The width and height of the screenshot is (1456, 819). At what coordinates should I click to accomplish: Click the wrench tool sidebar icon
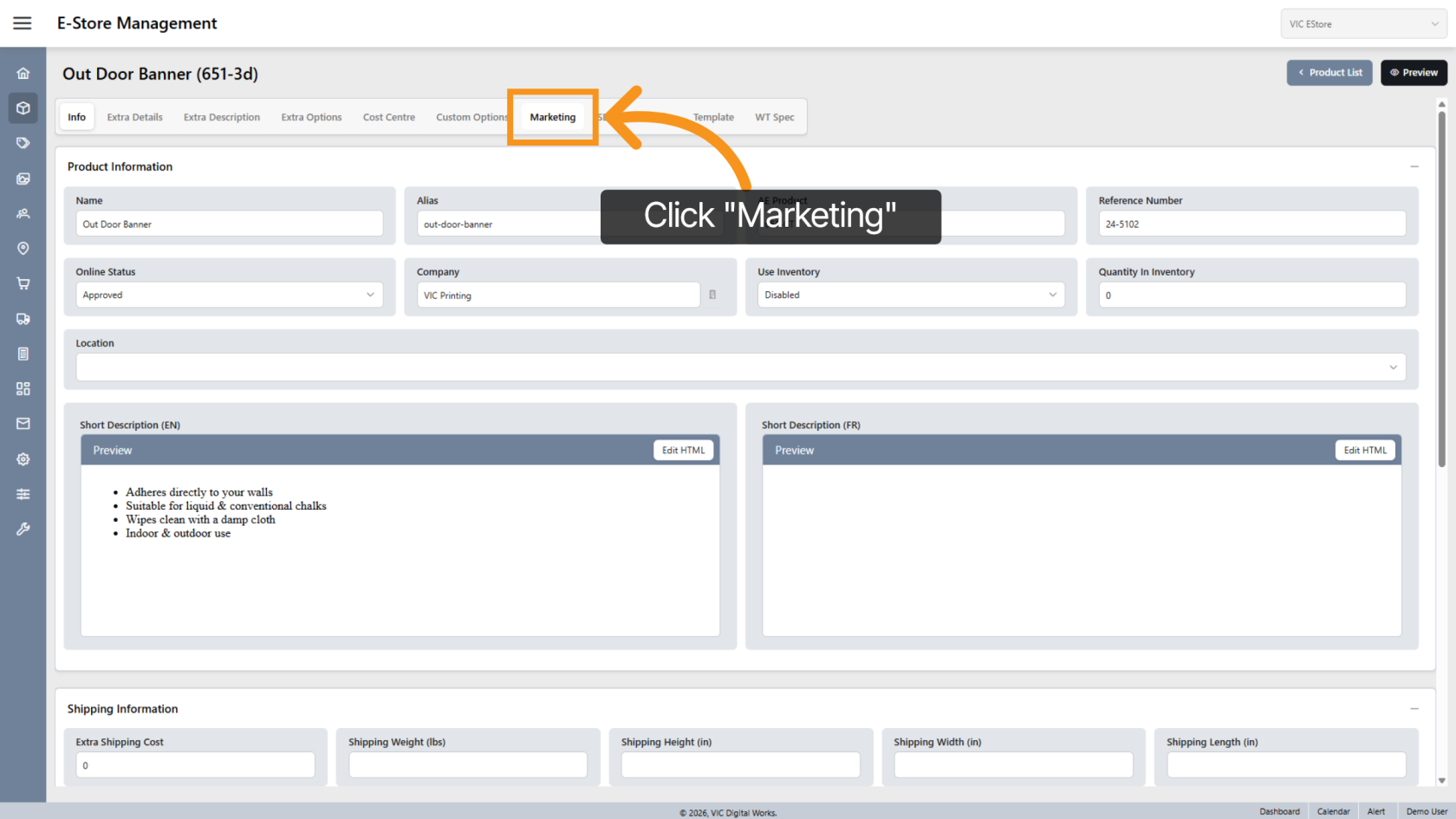coord(23,529)
